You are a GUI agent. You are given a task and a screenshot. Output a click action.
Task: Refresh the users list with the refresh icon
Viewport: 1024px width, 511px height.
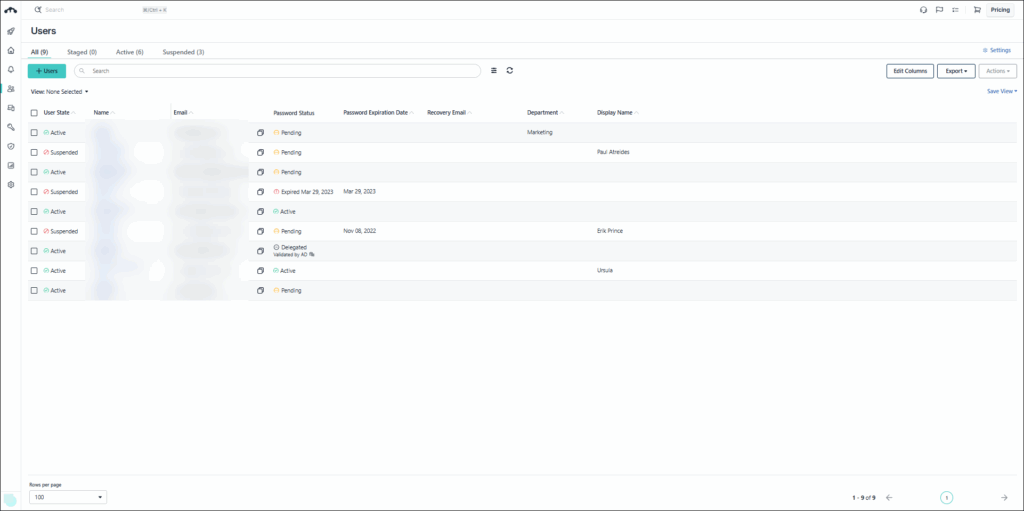click(x=509, y=71)
